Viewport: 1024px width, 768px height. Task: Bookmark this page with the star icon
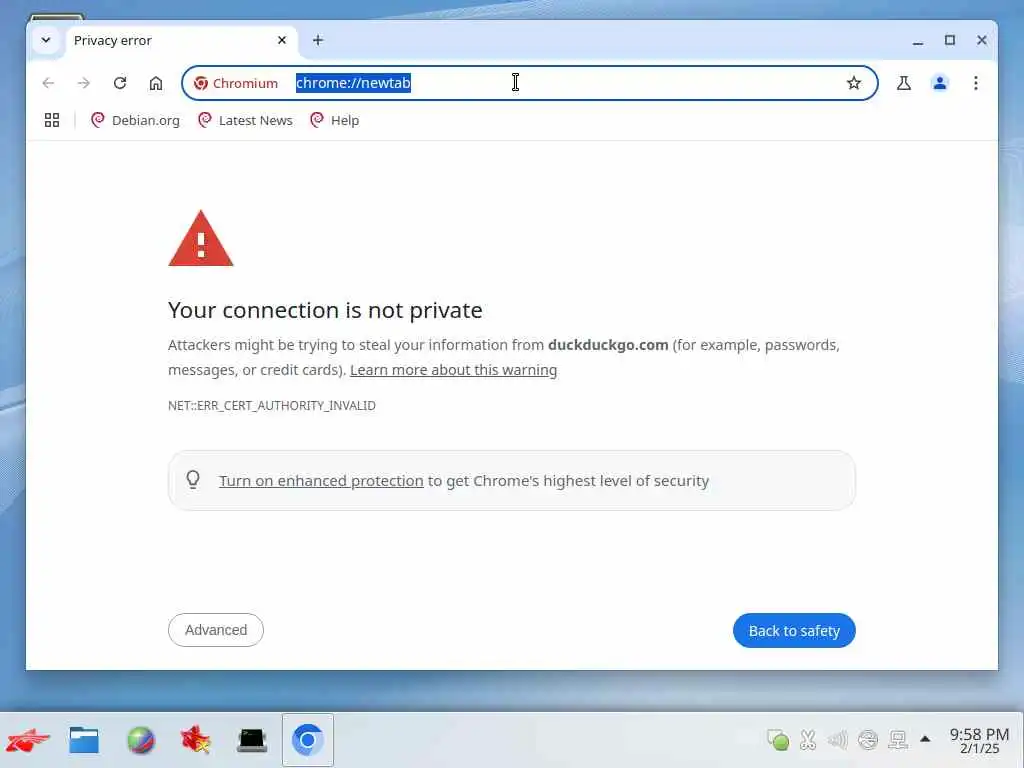coord(854,83)
